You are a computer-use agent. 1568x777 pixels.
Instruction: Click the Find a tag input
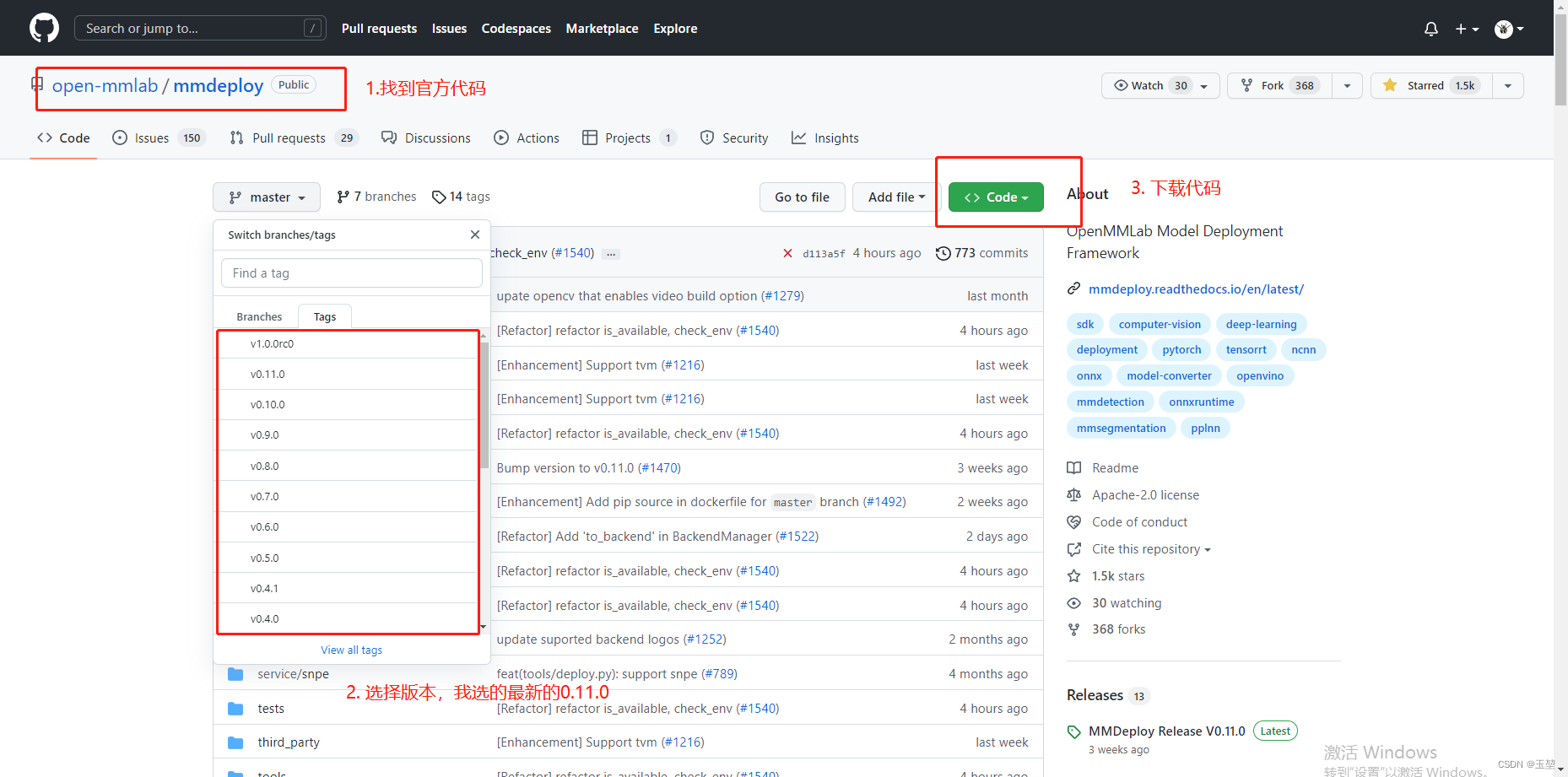[352, 273]
